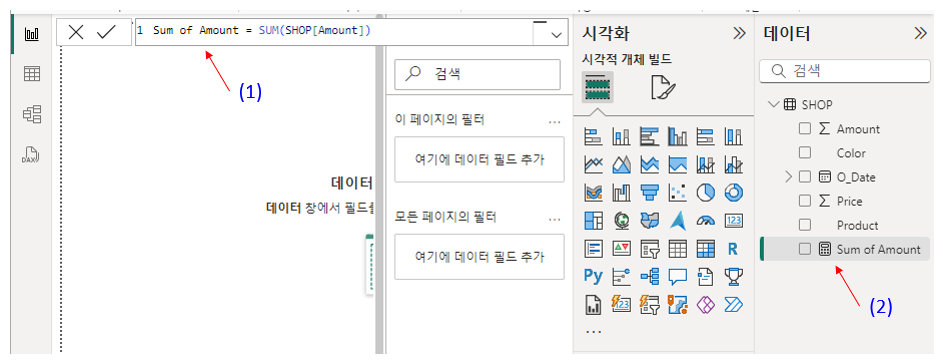Select the Format visual paintbrush icon
This screenshot has height=364, width=943.
coord(663,88)
